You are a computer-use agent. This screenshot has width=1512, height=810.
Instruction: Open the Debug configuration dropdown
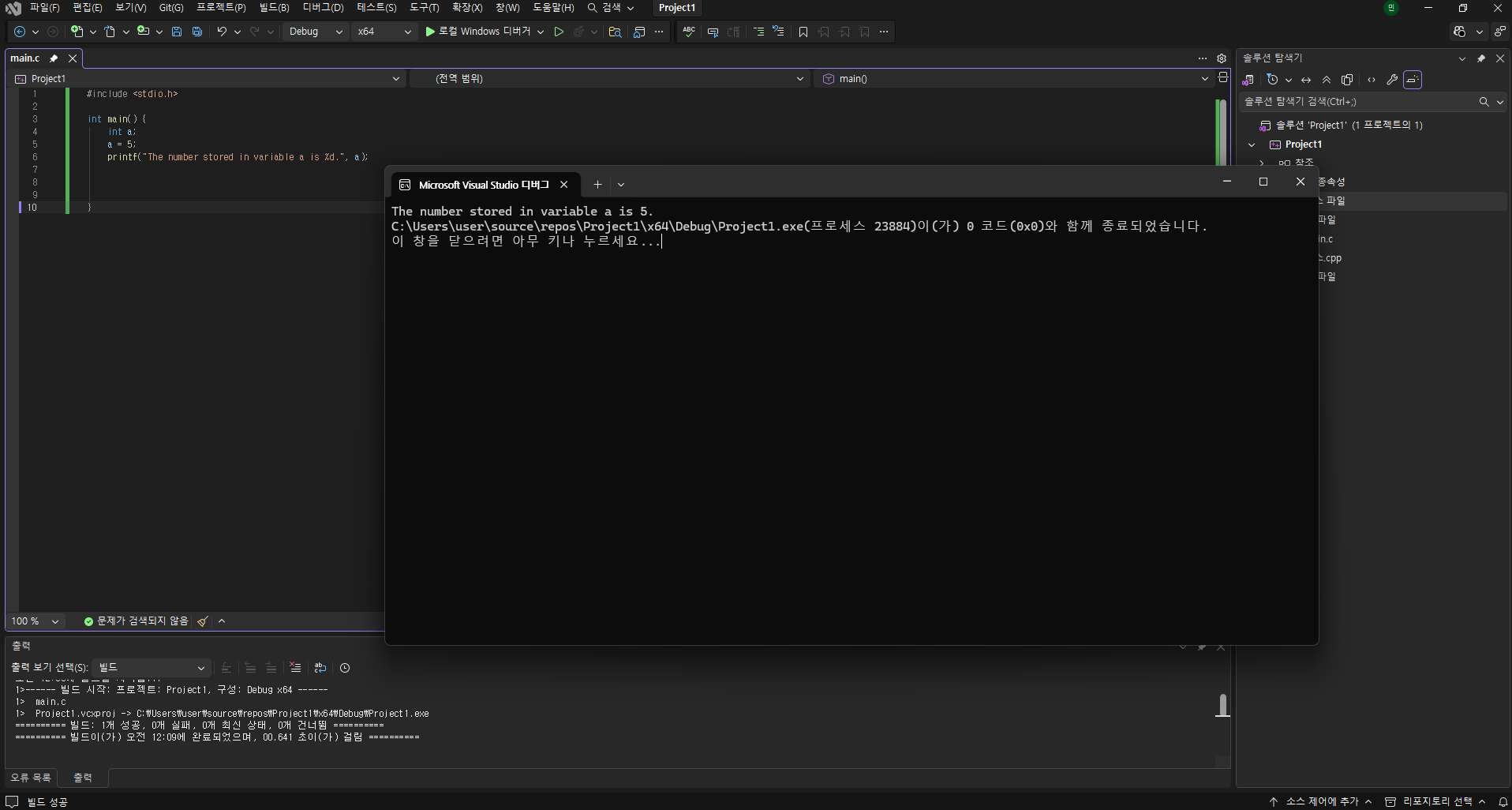(x=315, y=32)
